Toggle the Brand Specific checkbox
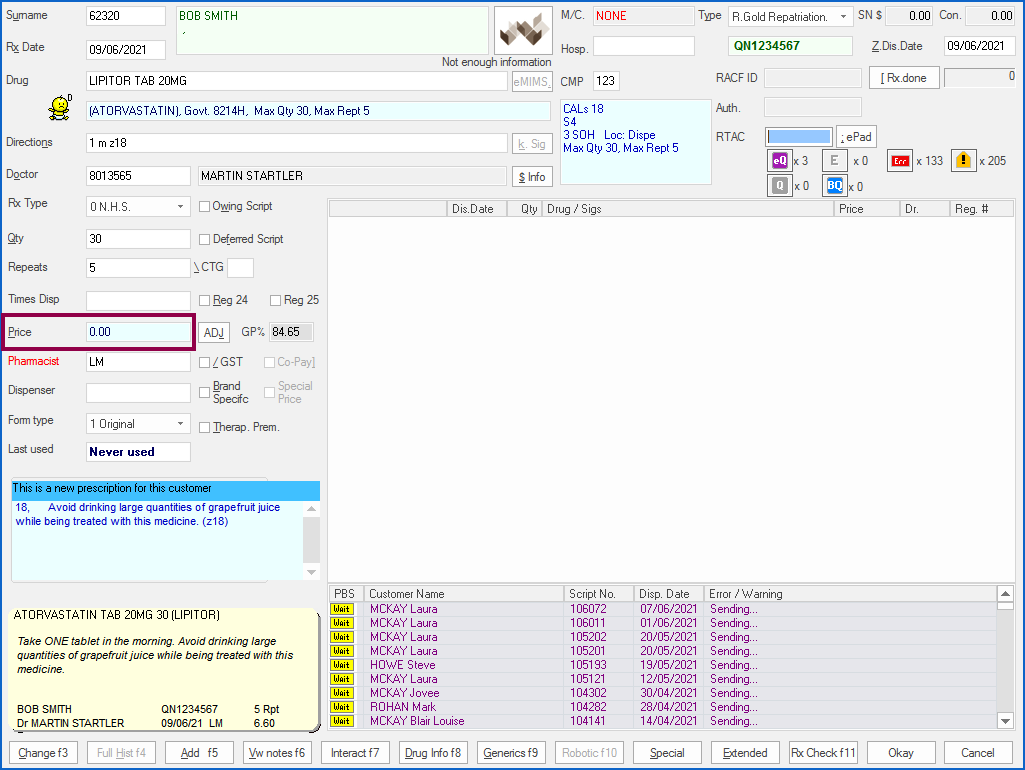 click(205, 392)
